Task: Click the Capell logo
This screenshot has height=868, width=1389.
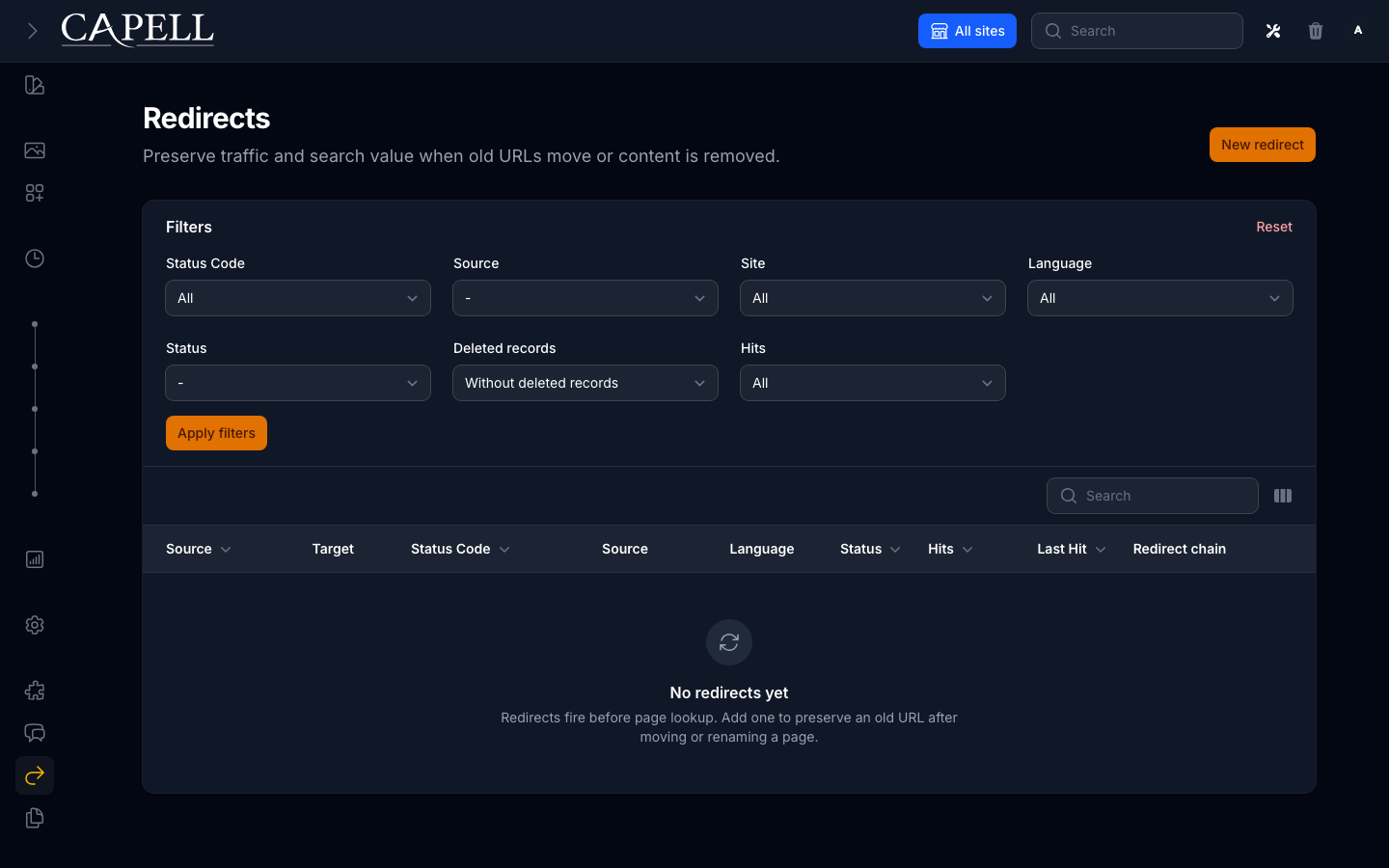Action: click(138, 30)
